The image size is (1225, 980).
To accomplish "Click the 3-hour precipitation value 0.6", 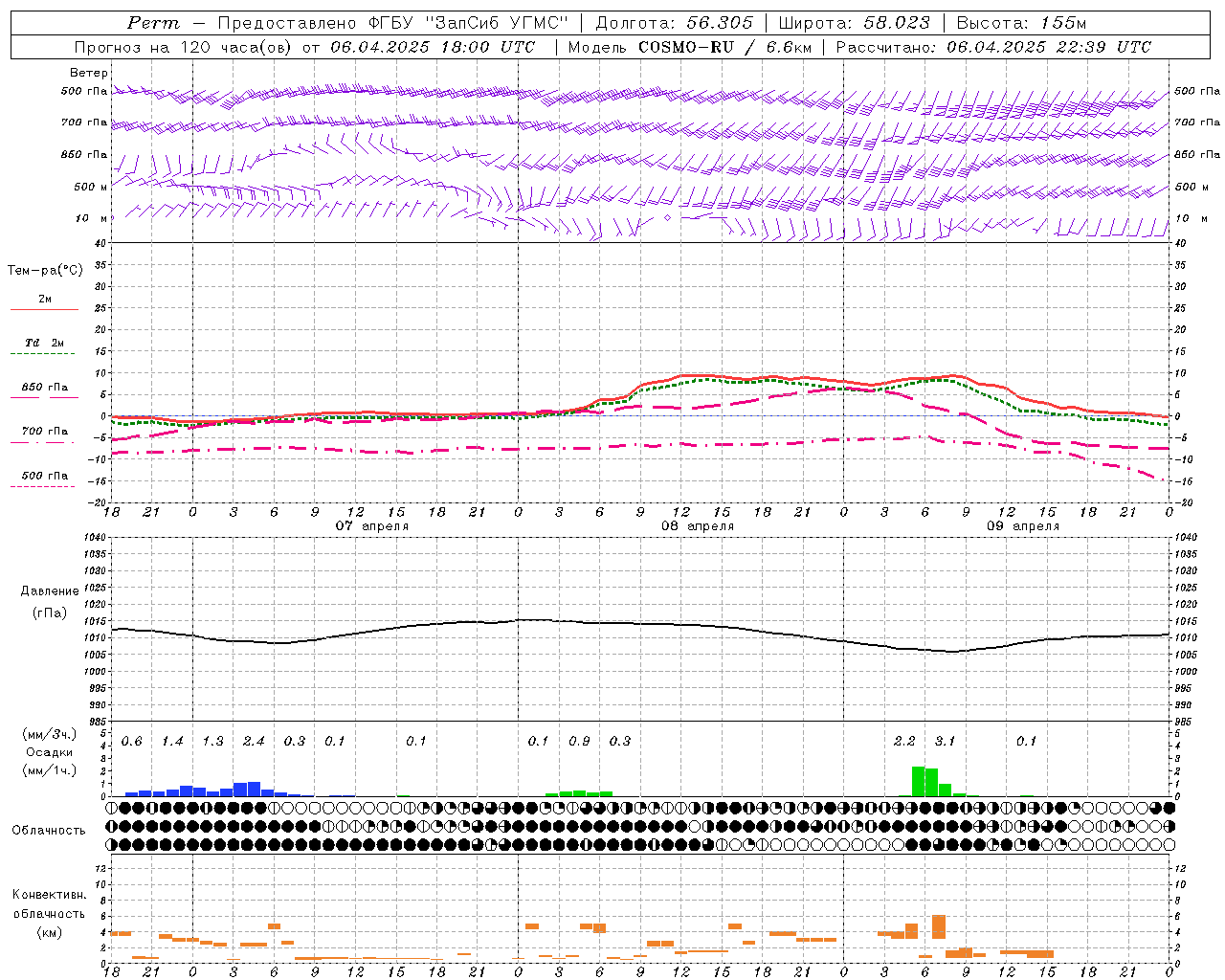I will point(131,742).
